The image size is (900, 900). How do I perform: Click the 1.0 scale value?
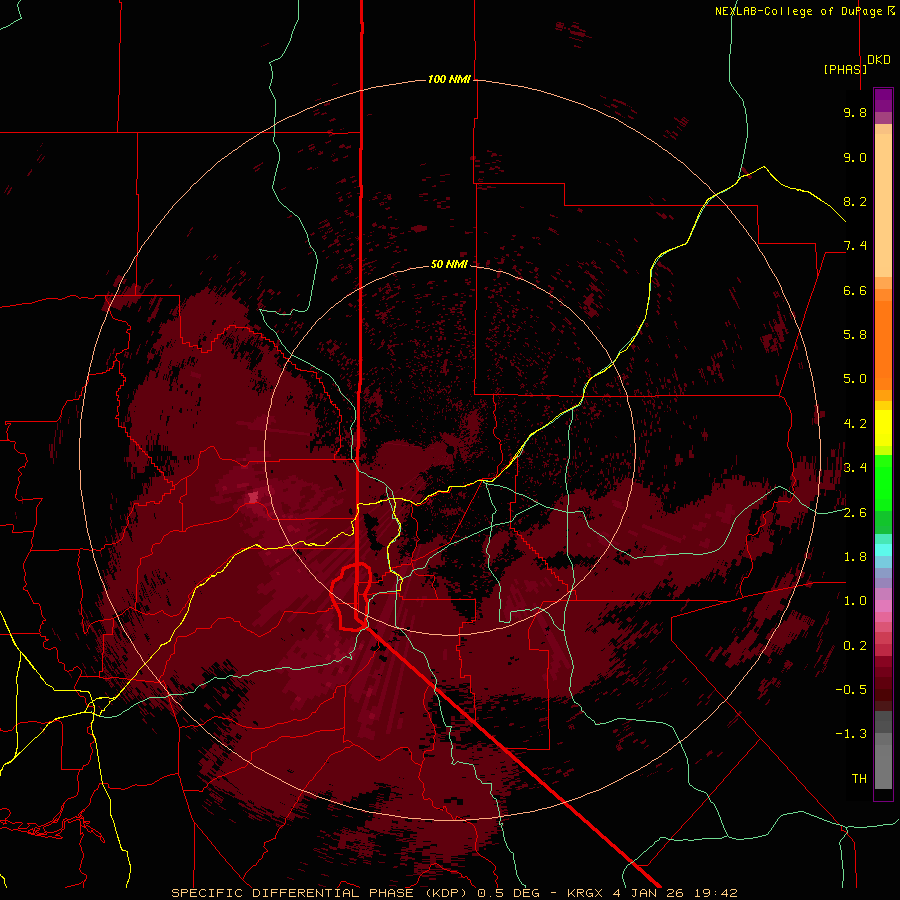pyautogui.click(x=855, y=600)
